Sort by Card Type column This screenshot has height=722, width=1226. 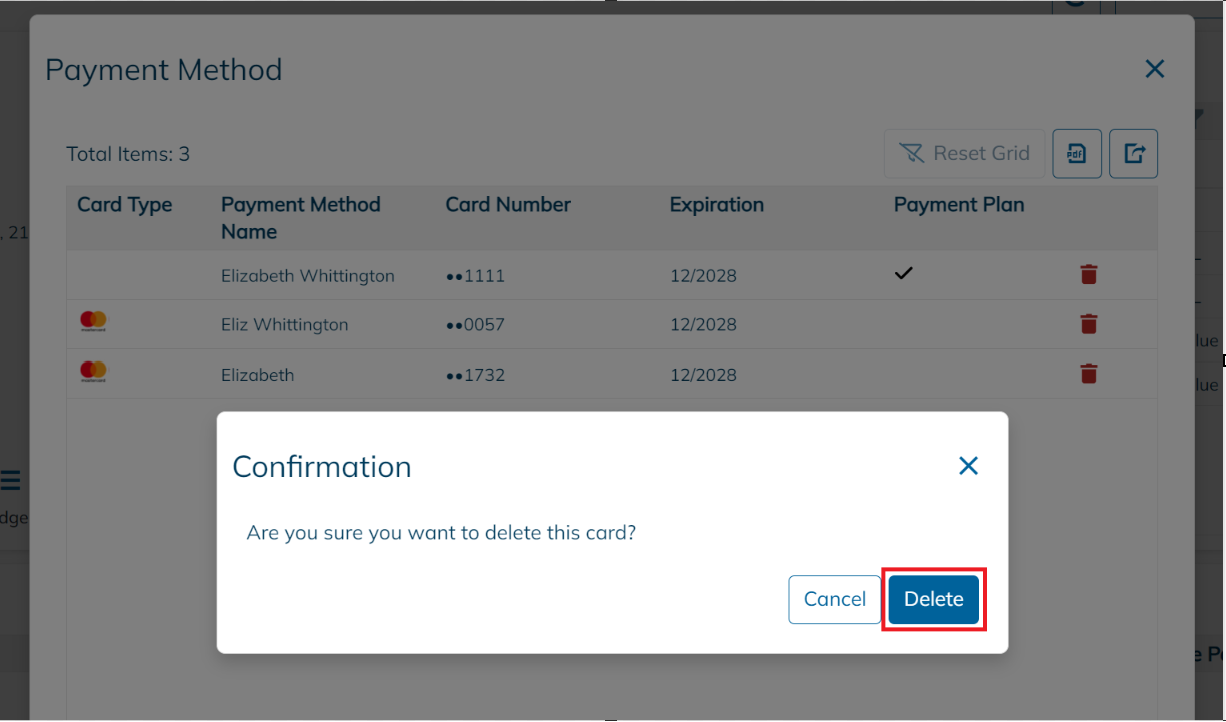click(125, 205)
